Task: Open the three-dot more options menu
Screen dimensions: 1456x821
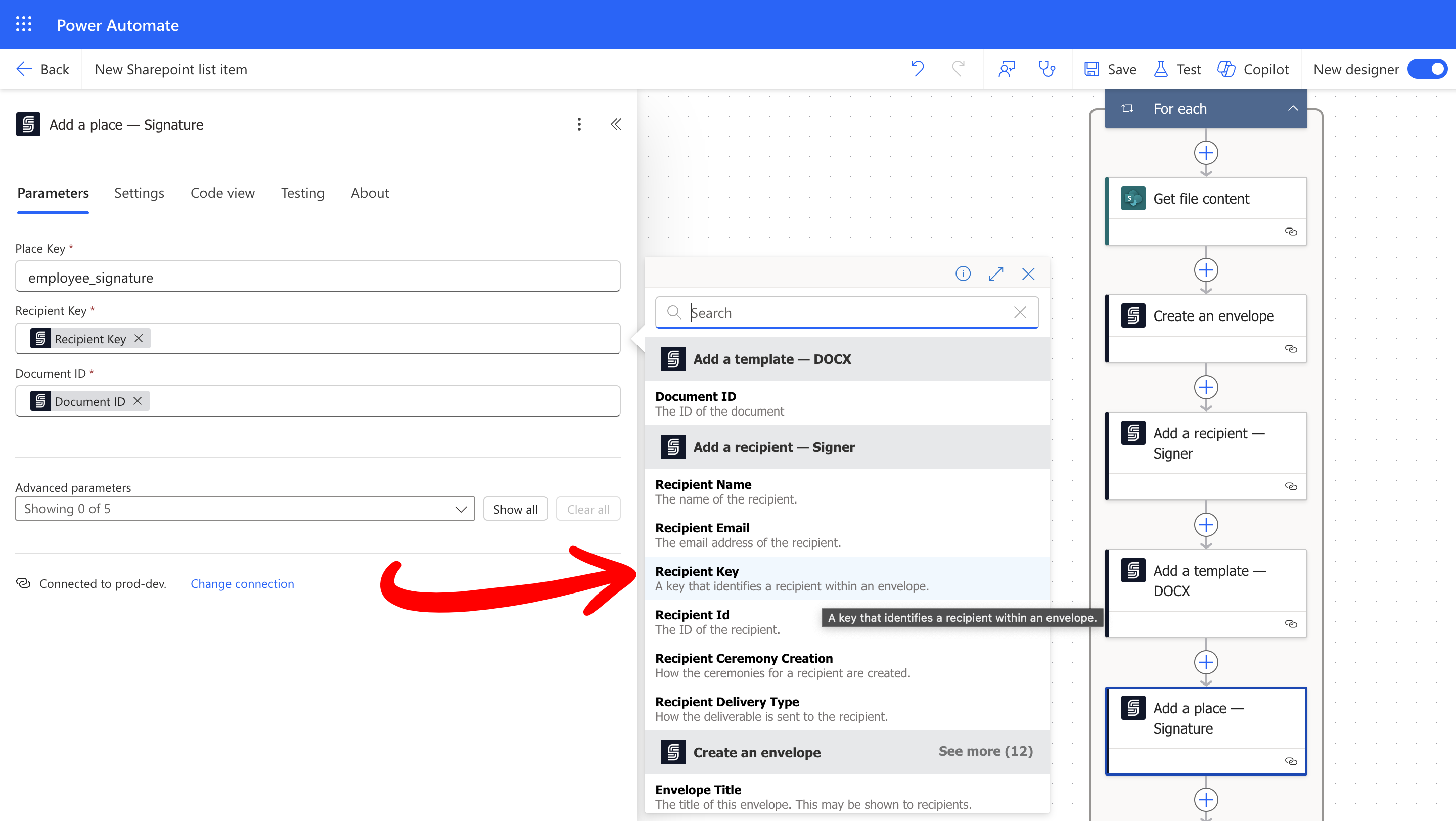Action: click(579, 124)
